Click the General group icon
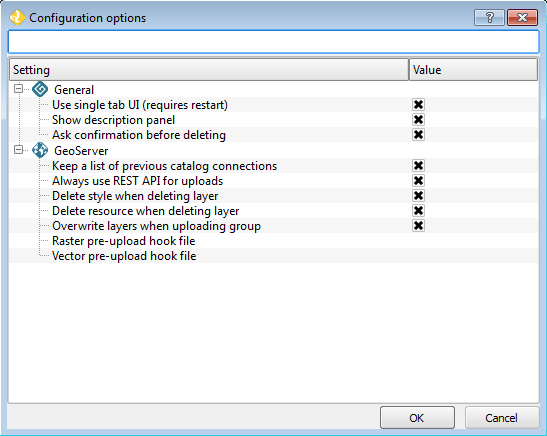Image resolution: width=547 pixels, height=436 pixels. click(x=40, y=89)
